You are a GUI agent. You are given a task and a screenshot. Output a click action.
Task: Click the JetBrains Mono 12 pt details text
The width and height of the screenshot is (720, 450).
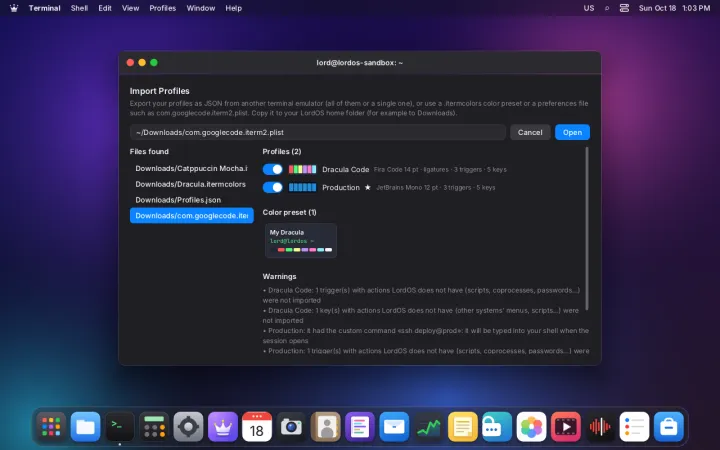click(435, 187)
